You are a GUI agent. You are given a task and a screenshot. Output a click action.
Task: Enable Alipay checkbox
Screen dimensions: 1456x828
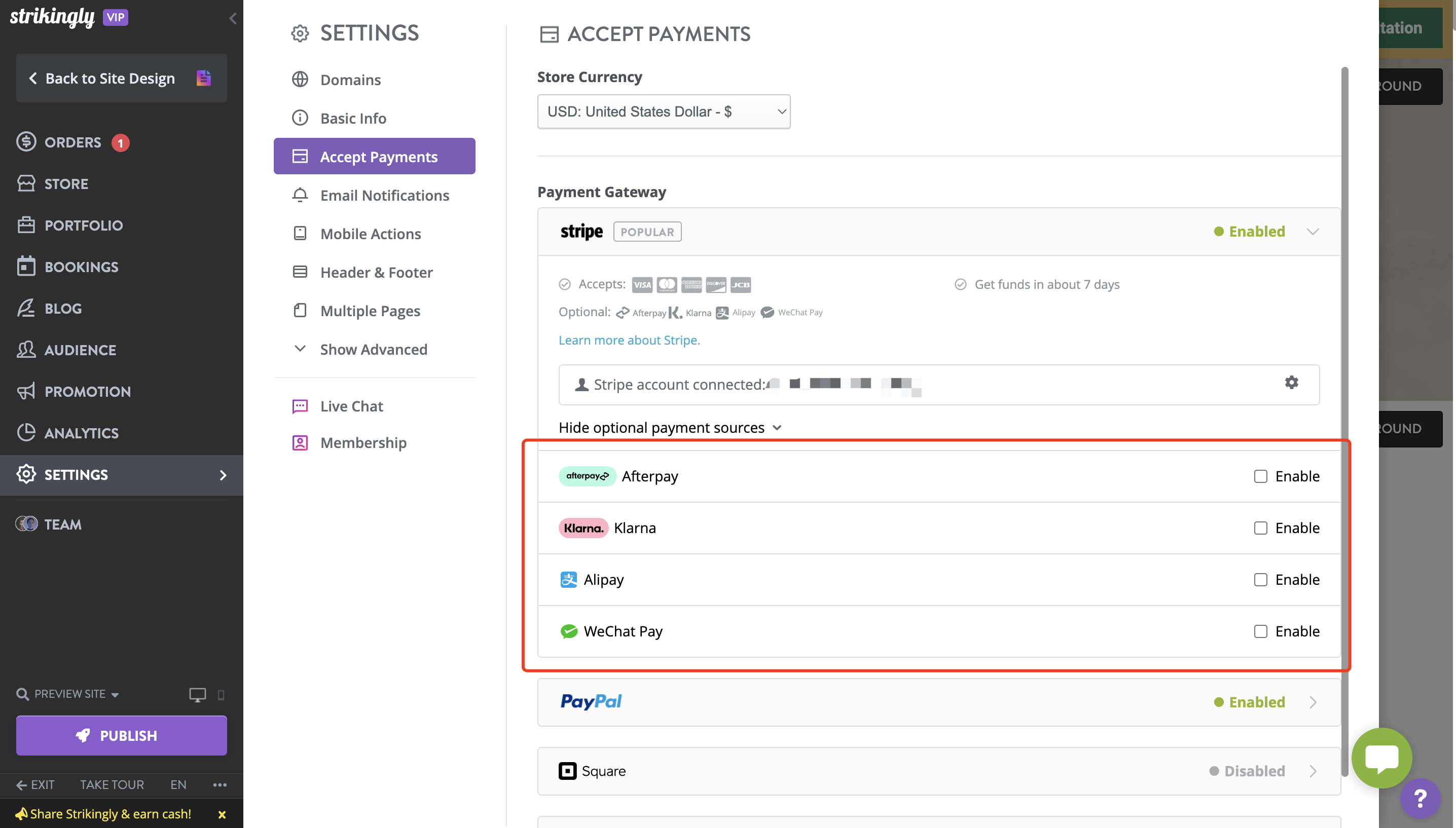tap(1260, 580)
